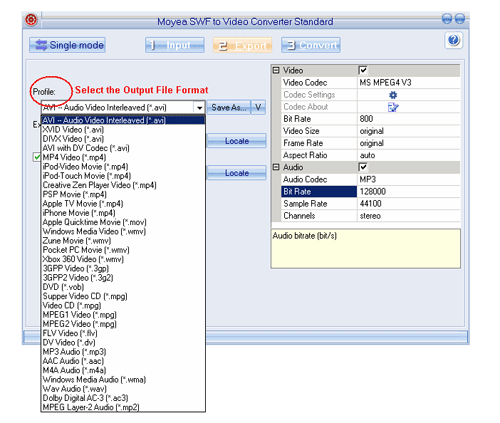Viewport: 500px width, 423px height.
Task: Choose AVI with DV Codec profile
Action: pos(123,148)
